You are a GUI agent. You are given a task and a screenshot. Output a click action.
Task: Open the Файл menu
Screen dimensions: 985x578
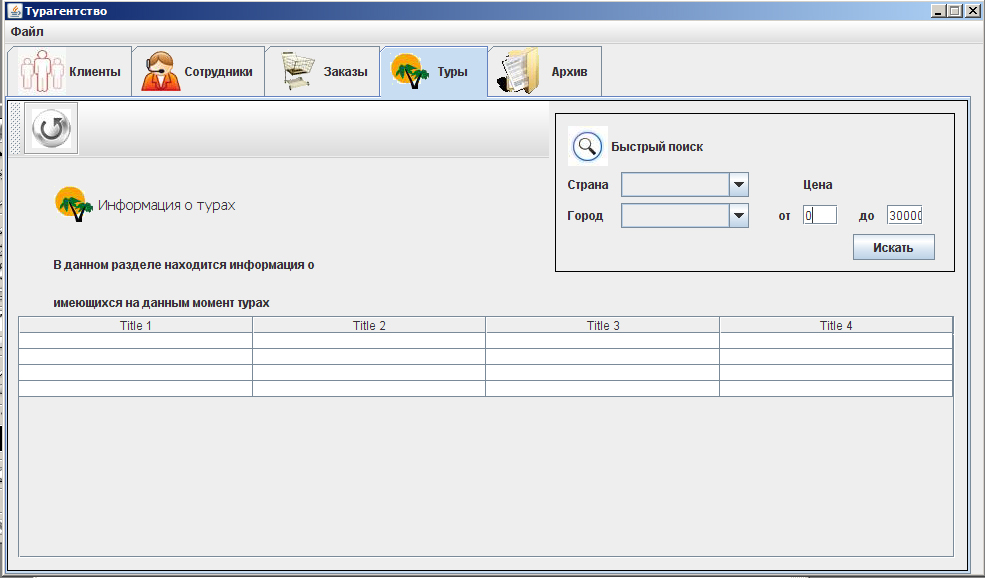click(27, 31)
